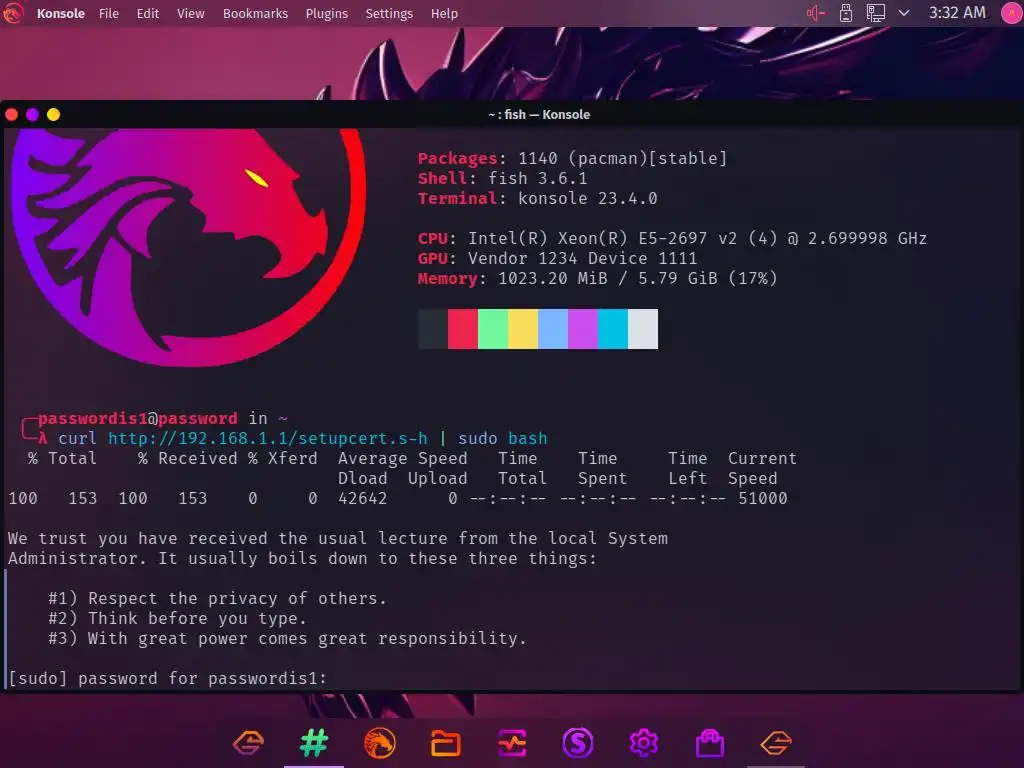Click the Garuda dragon launcher icon in top panel
The height and width of the screenshot is (768, 1024).
[12, 13]
